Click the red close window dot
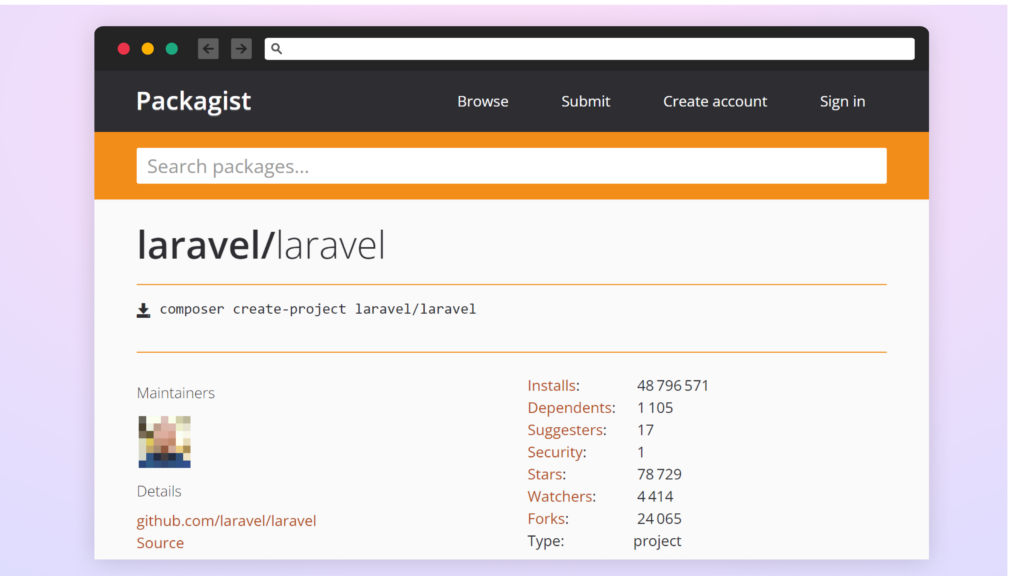This screenshot has width=1024, height=576. point(123,48)
